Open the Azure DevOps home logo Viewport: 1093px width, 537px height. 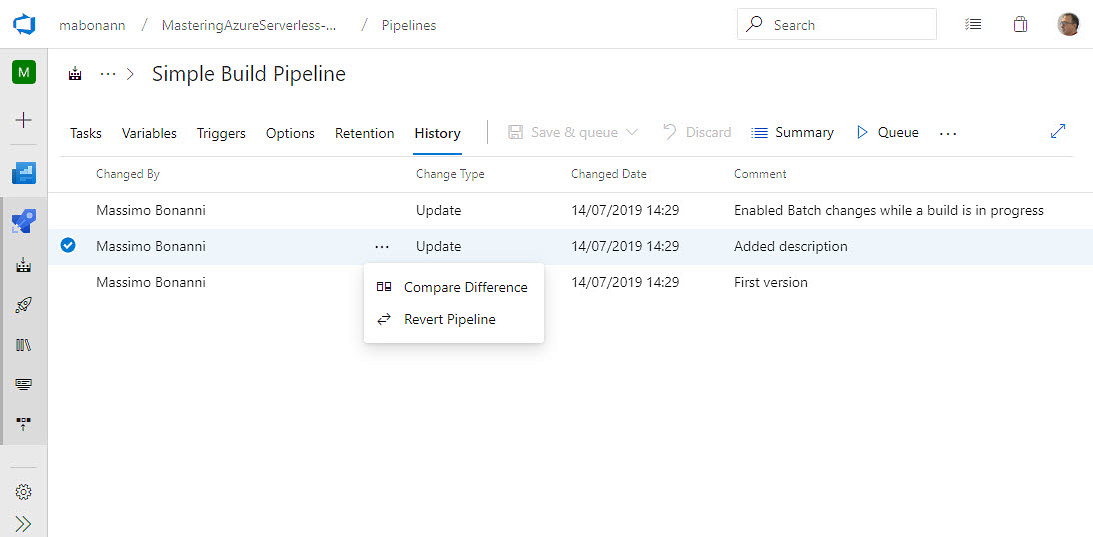coord(24,24)
